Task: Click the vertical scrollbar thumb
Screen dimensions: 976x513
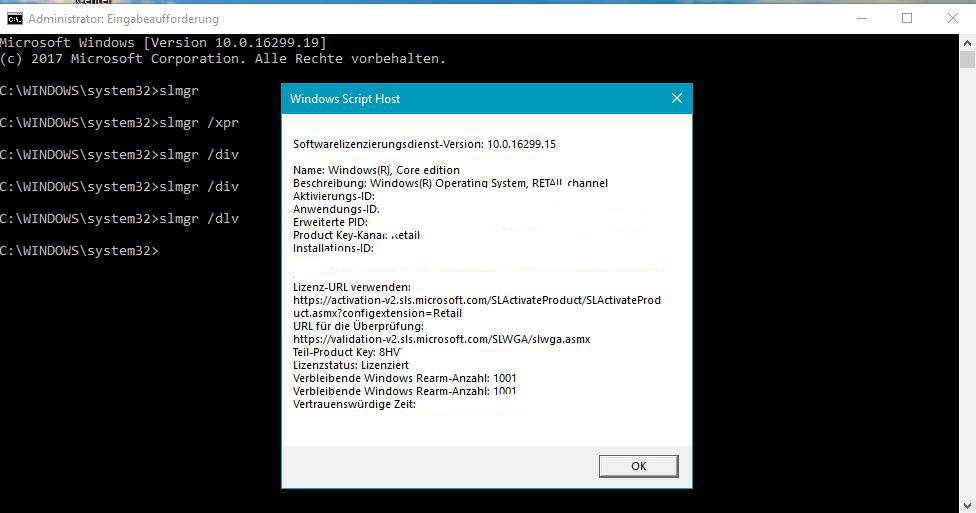Action: (967, 60)
